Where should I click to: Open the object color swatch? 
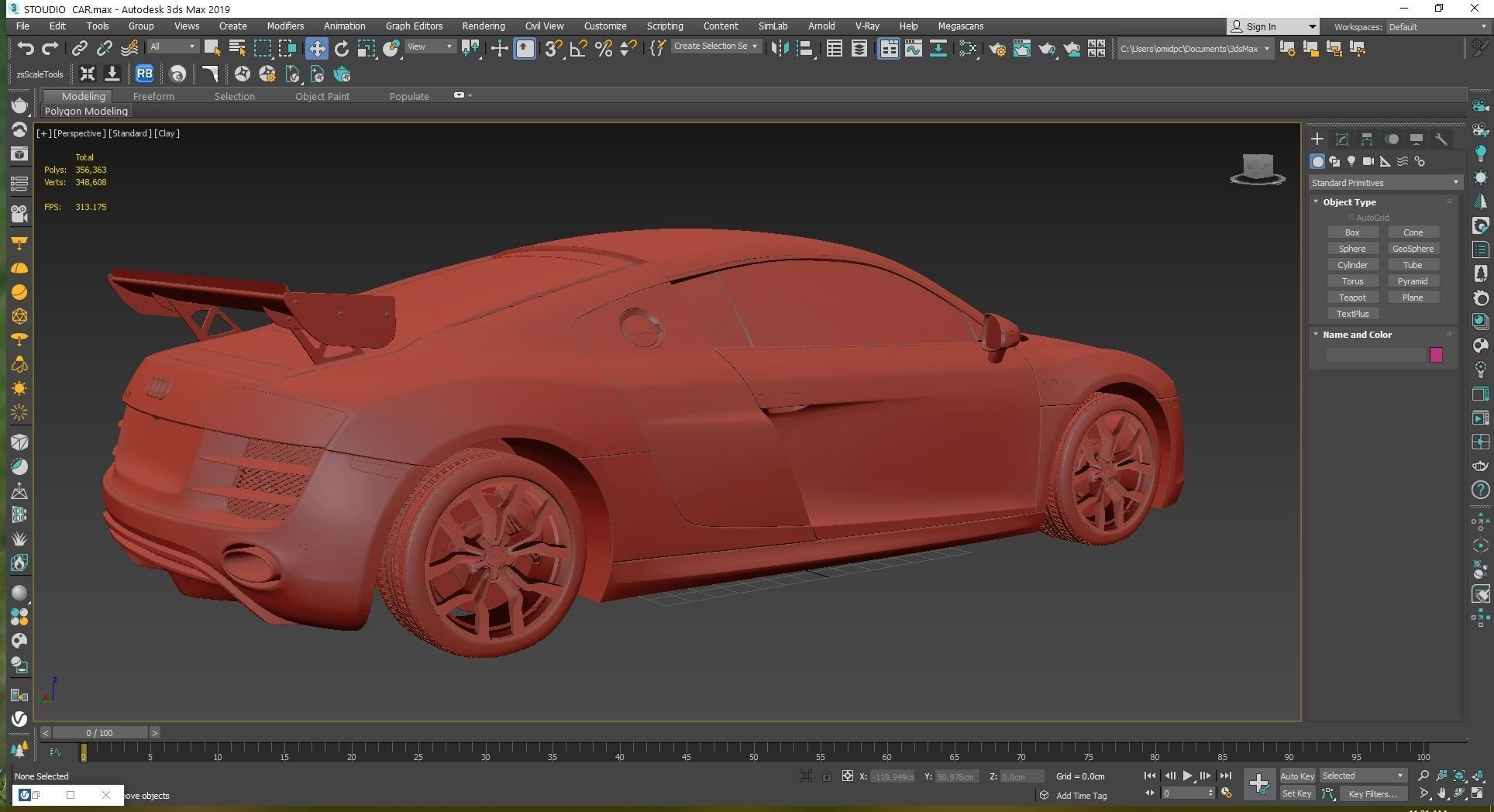coord(1436,355)
